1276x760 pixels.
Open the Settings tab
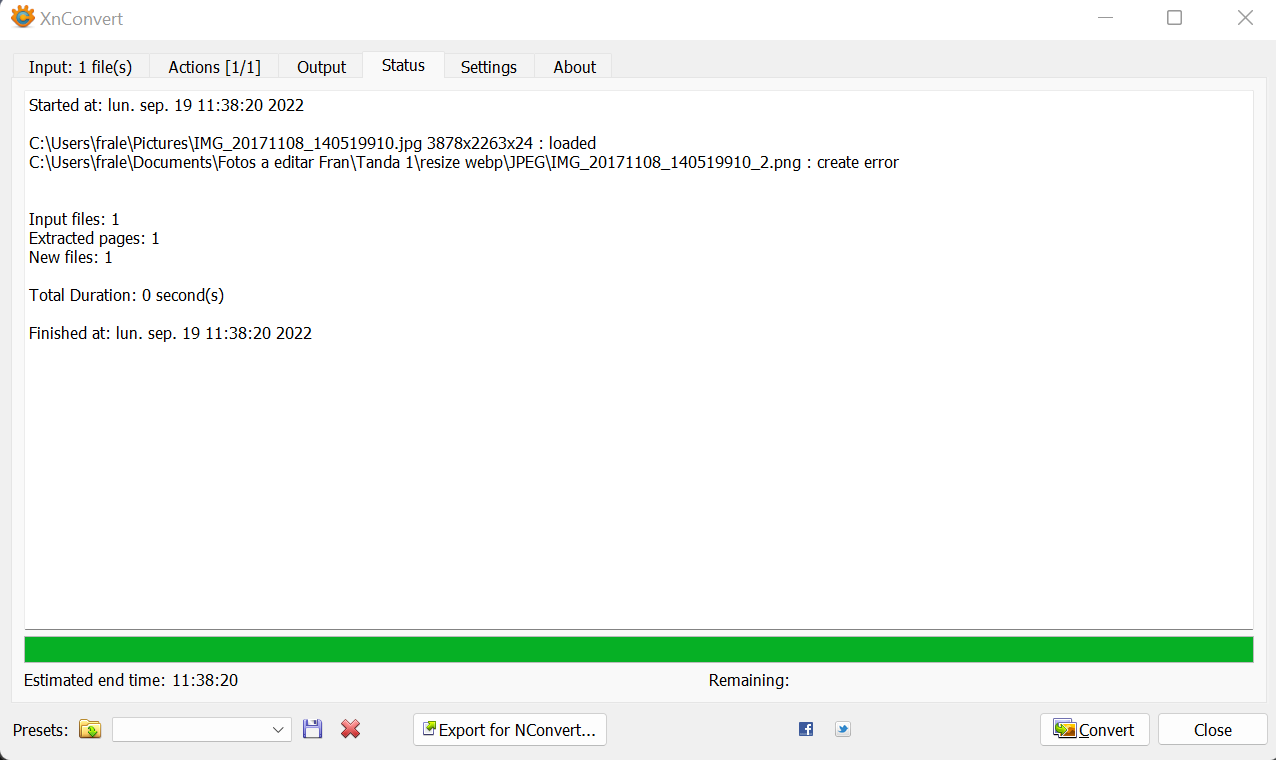(x=489, y=67)
